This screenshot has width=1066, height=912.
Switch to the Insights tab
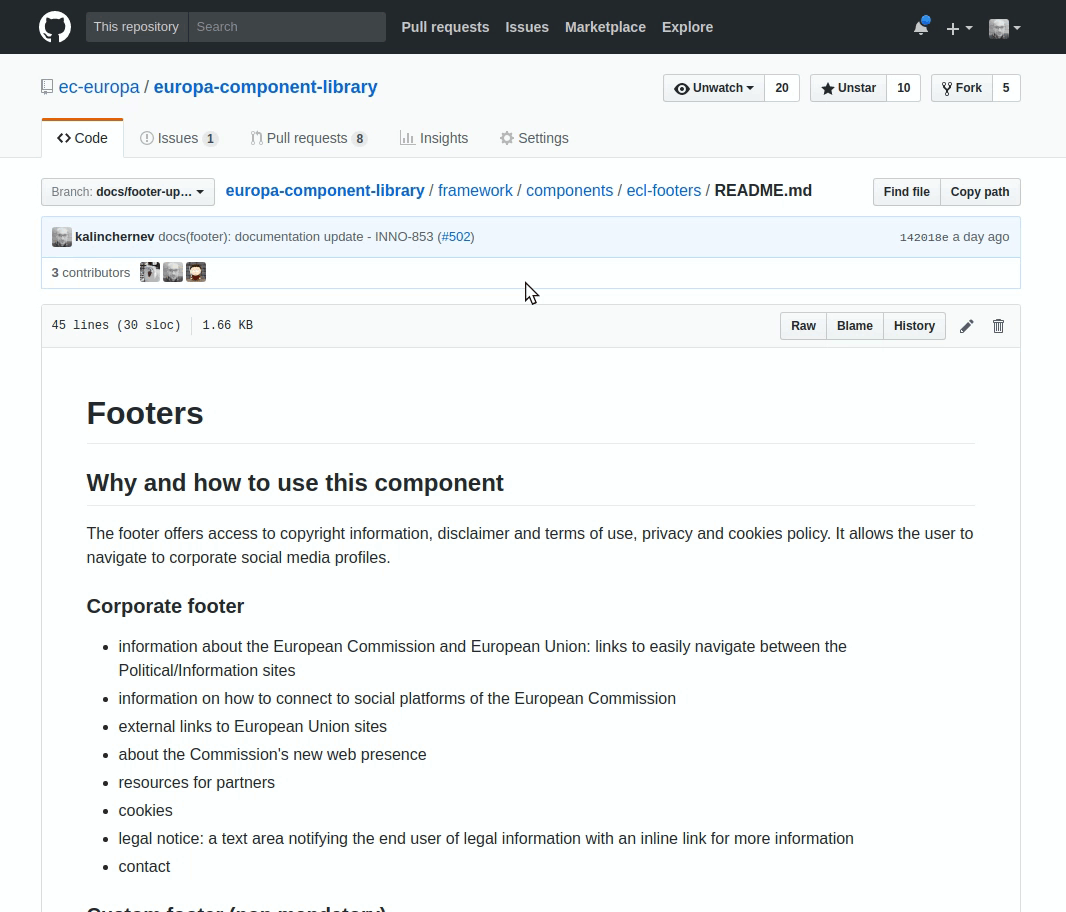click(x=434, y=138)
